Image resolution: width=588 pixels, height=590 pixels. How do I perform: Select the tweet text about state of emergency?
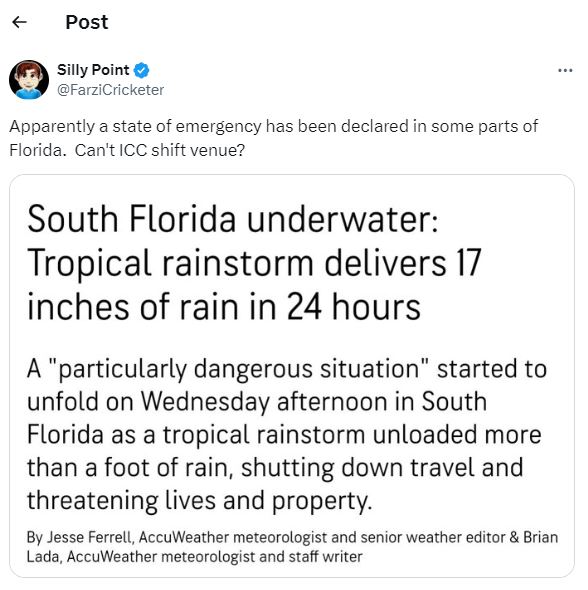point(273,138)
